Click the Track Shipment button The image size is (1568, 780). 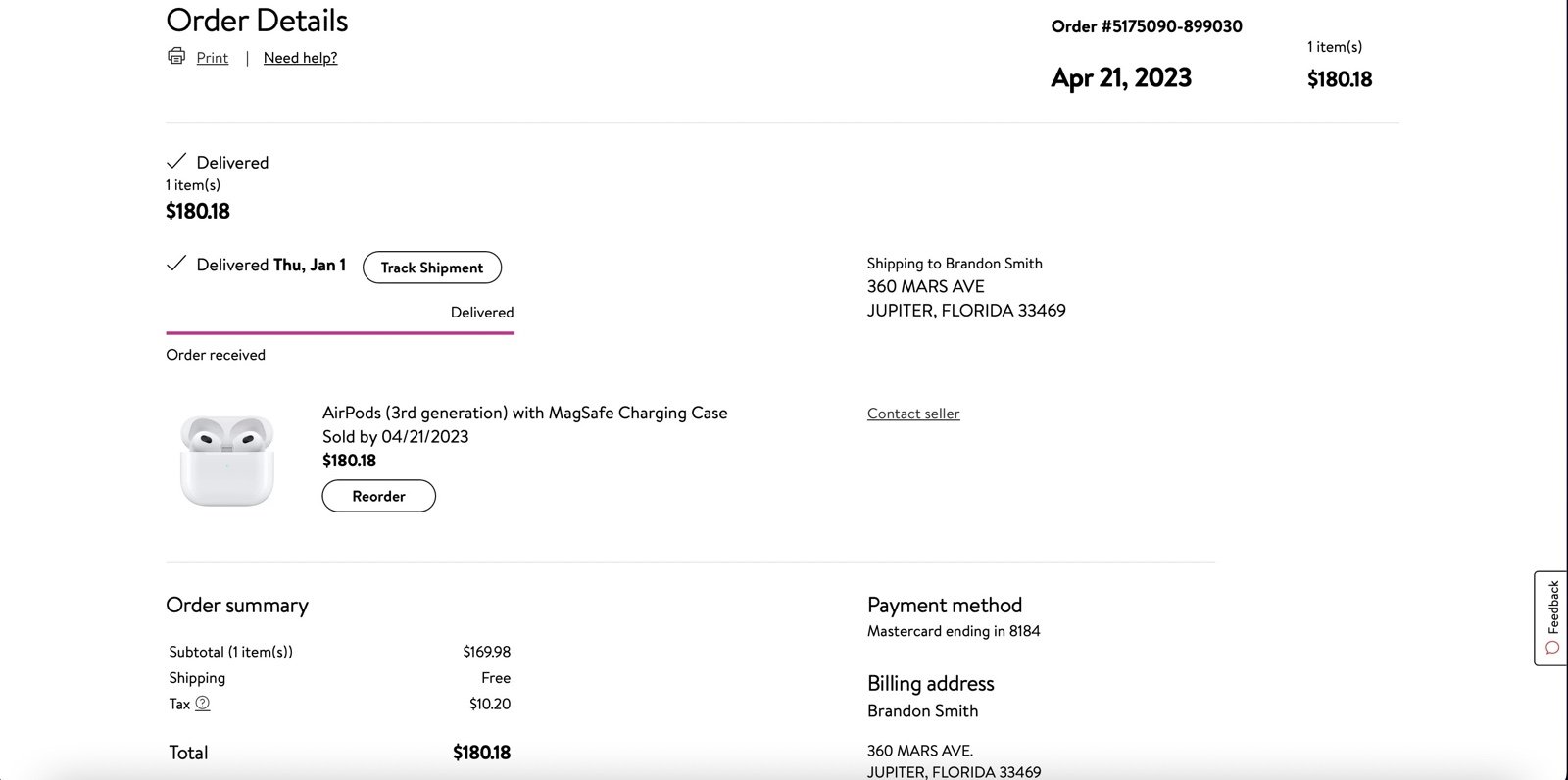pos(432,268)
